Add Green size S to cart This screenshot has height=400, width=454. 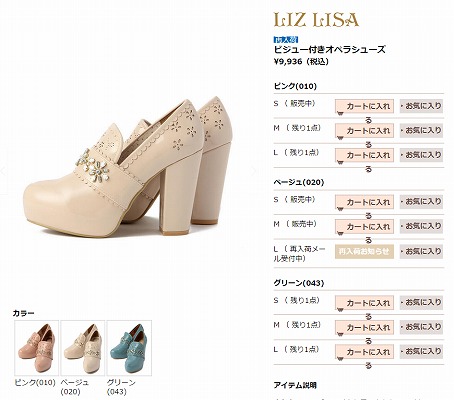click(364, 303)
